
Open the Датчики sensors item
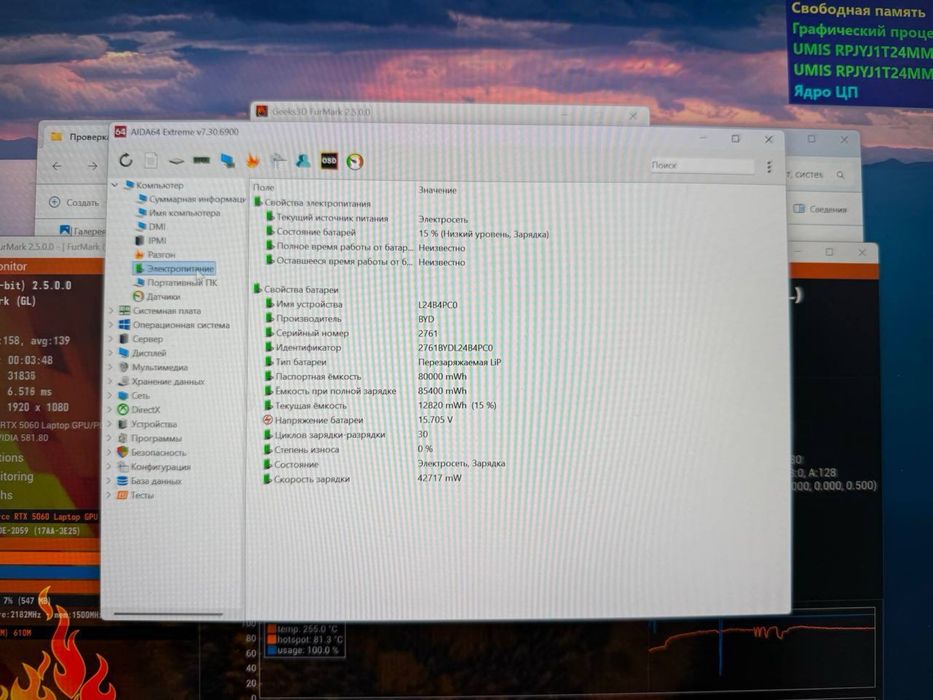[x=157, y=296]
